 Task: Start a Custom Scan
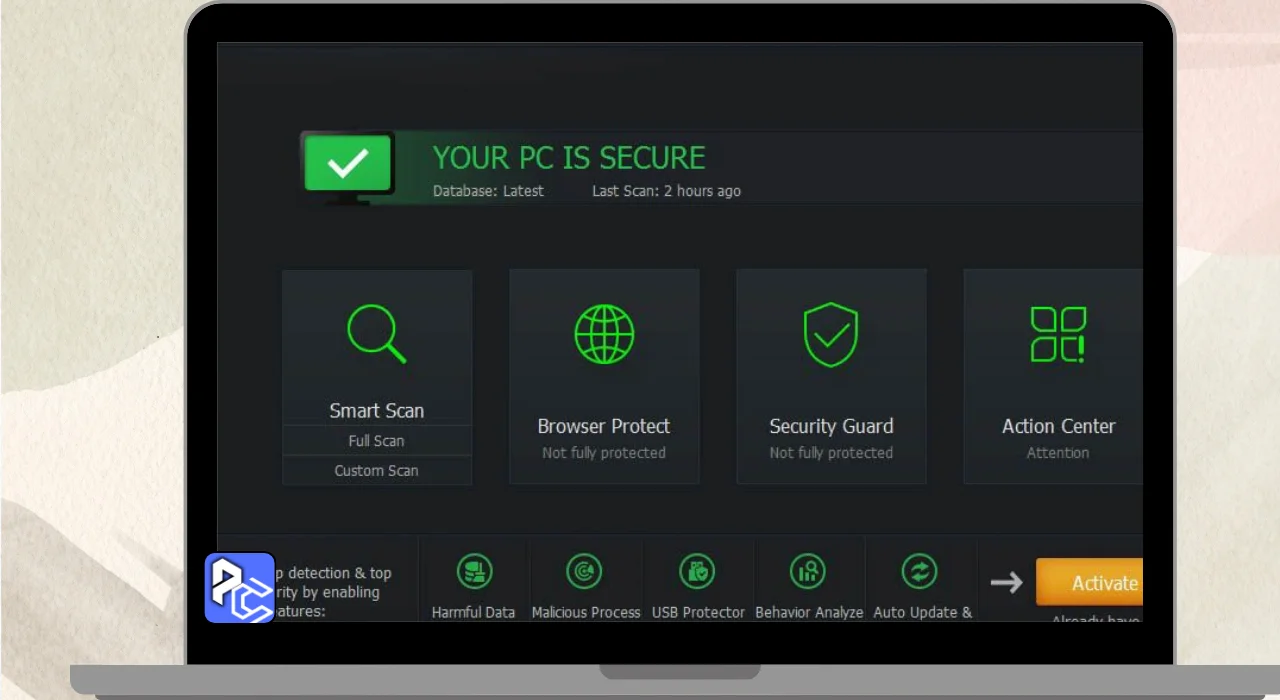[x=377, y=471]
